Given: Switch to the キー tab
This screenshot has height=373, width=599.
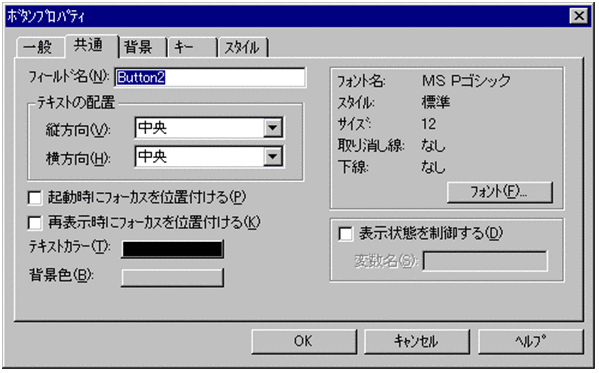Looking at the screenshot, I should (x=192, y=48).
